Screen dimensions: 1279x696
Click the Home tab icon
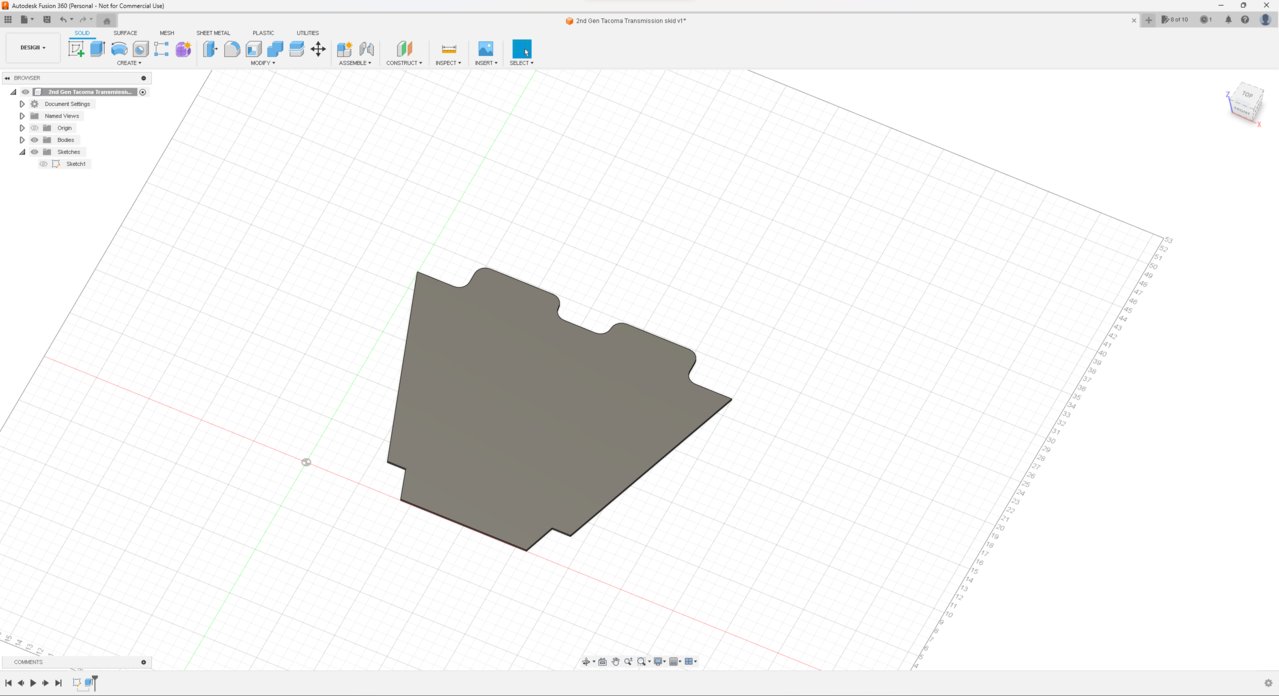(x=106, y=20)
